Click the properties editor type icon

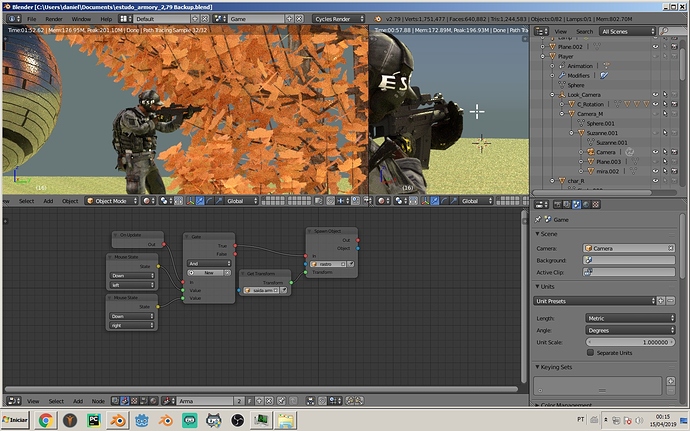point(541,205)
